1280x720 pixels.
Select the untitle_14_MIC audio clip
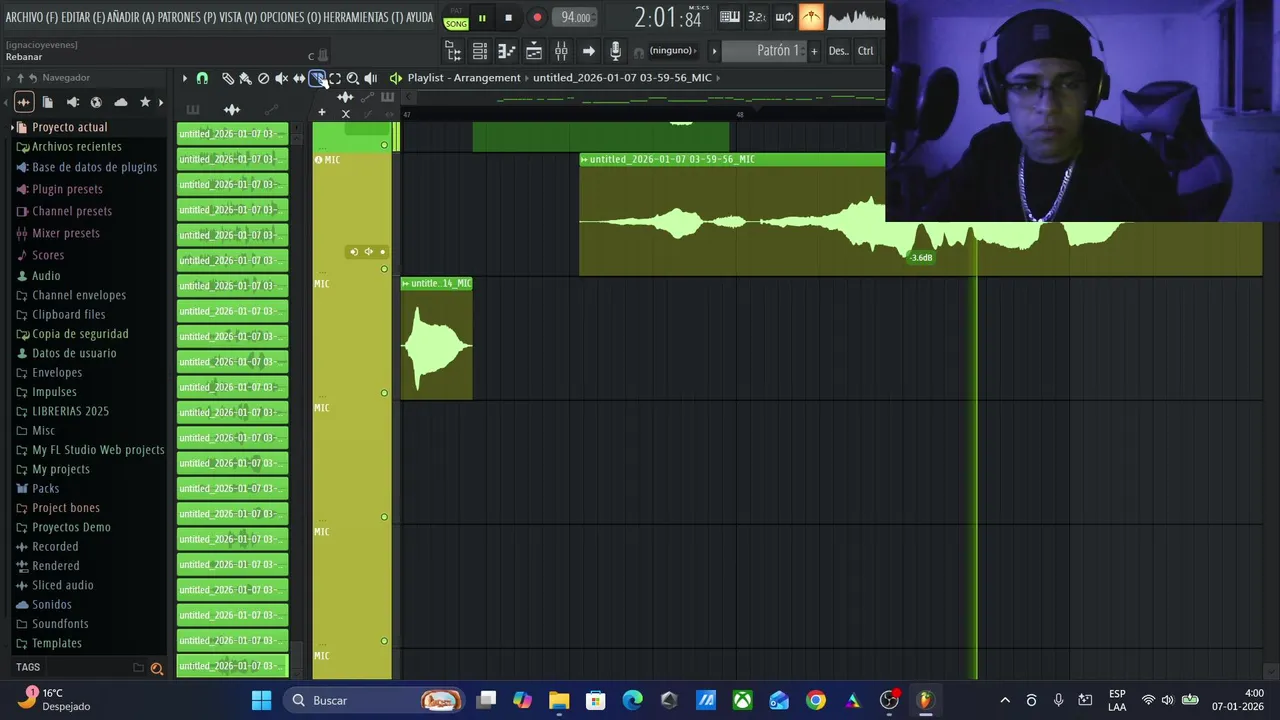click(436, 339)
